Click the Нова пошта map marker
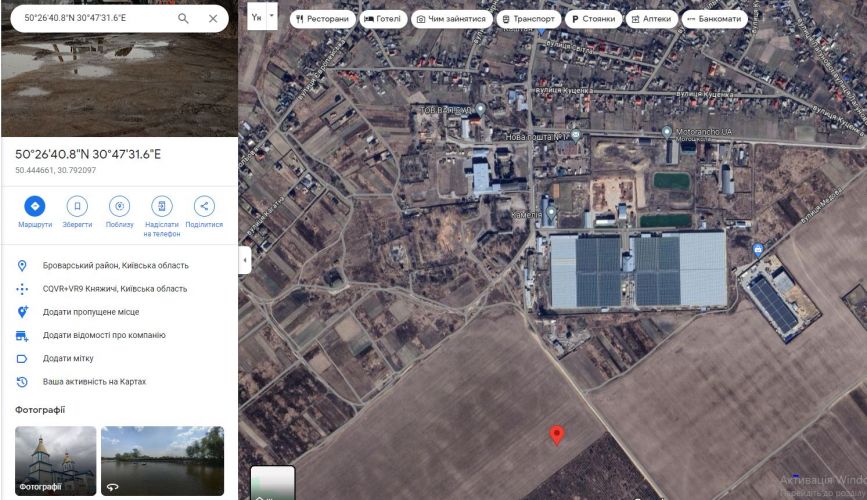Image resolution: width=867 pixels, height=500 pixels. pos(576,135)
